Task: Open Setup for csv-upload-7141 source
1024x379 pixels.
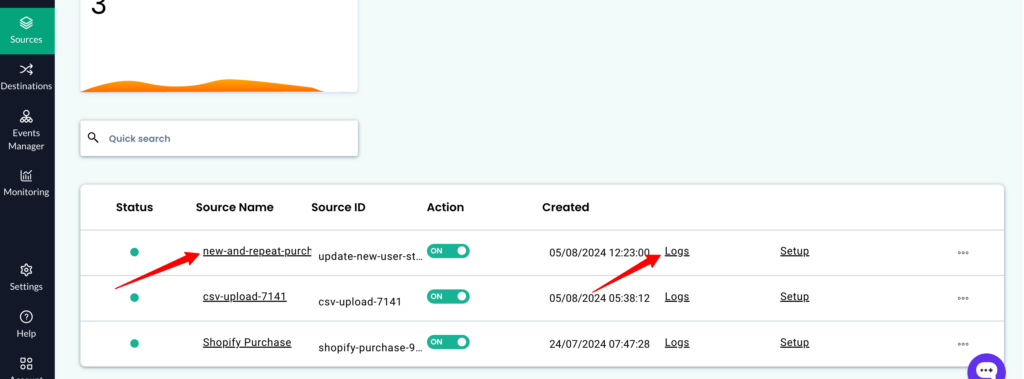Action: pyautogui.click(x=795, y=297)
